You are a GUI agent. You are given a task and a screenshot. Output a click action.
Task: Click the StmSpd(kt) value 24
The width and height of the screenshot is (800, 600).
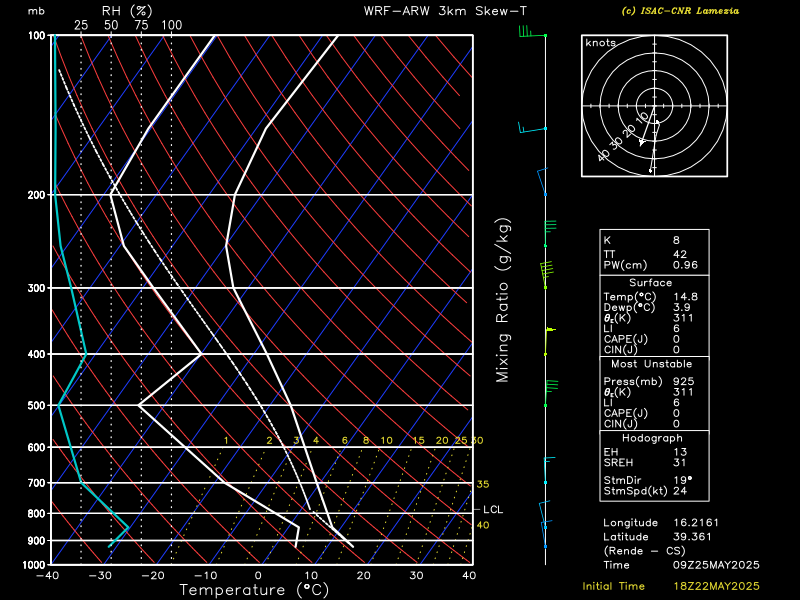tap(680, 491)
